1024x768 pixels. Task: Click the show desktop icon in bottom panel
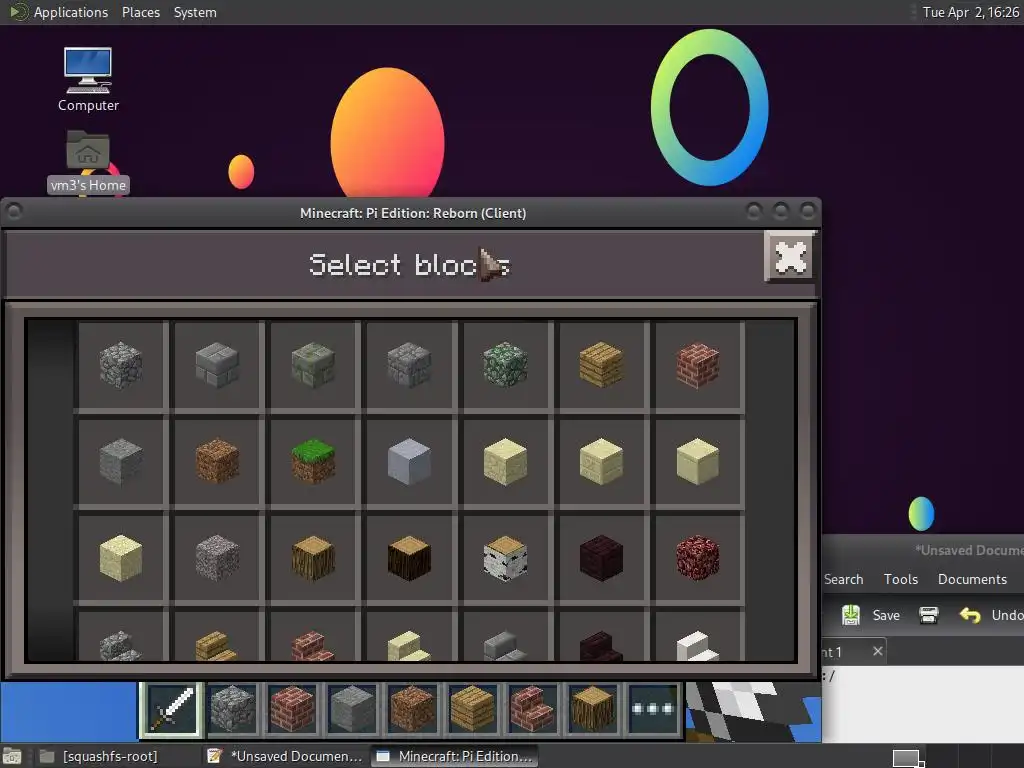click(12, 756)
